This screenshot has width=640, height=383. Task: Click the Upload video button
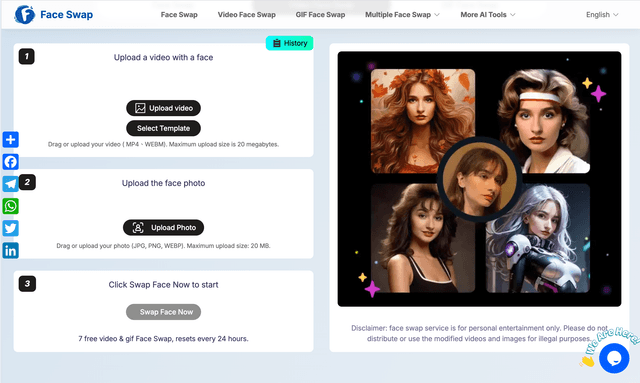(163, 108)
